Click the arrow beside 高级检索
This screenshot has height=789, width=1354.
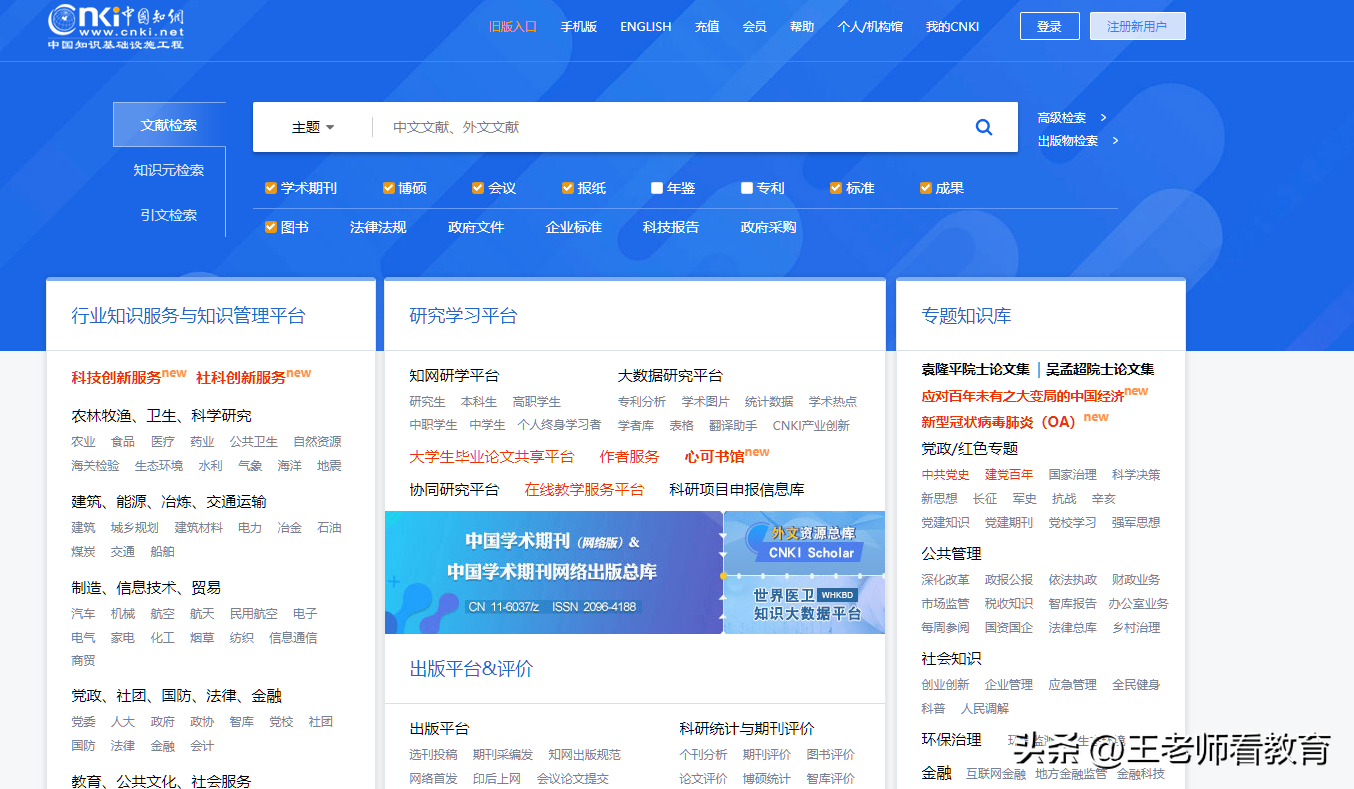(x=1103, y=117)
